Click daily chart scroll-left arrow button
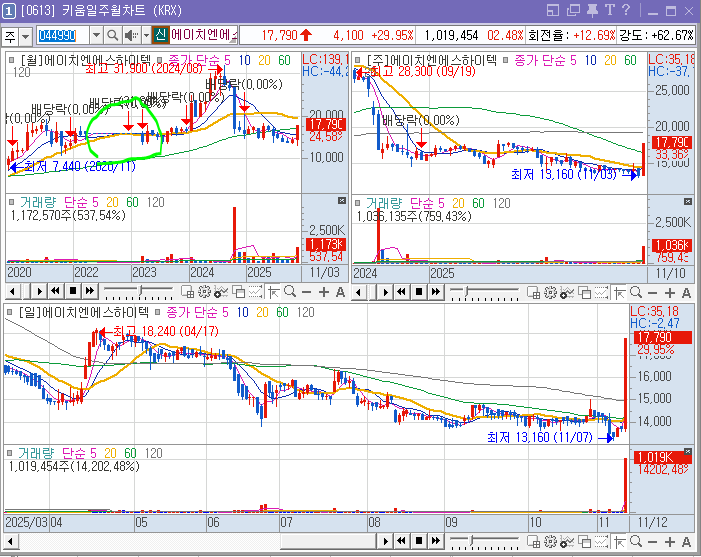The height and width of the screenshot is (557, 701). point(11,542)
